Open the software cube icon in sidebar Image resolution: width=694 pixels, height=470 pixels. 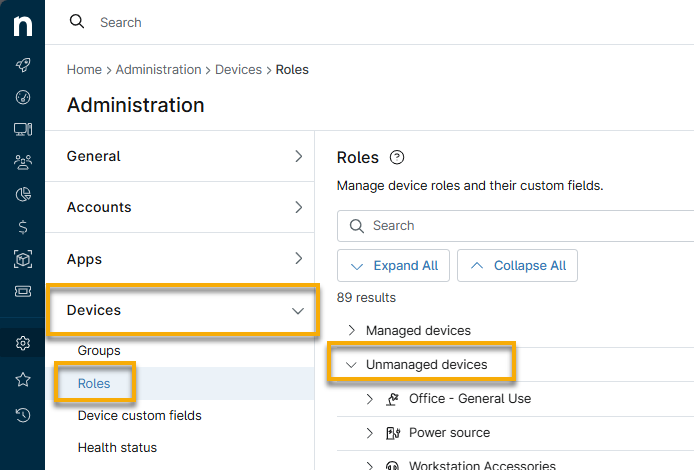coord(23,259)
